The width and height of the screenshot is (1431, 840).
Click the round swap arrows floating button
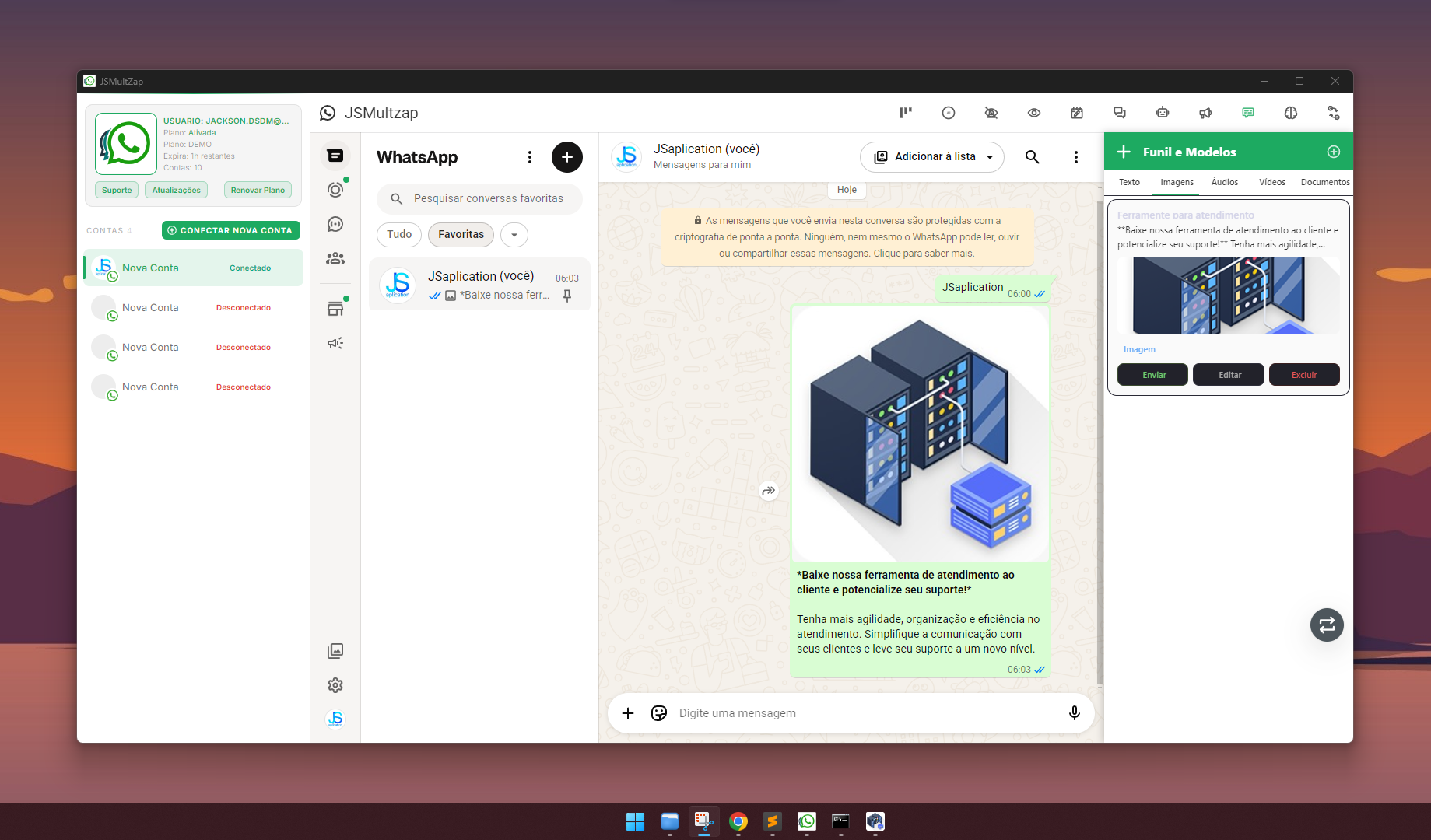pos(1327,625)
